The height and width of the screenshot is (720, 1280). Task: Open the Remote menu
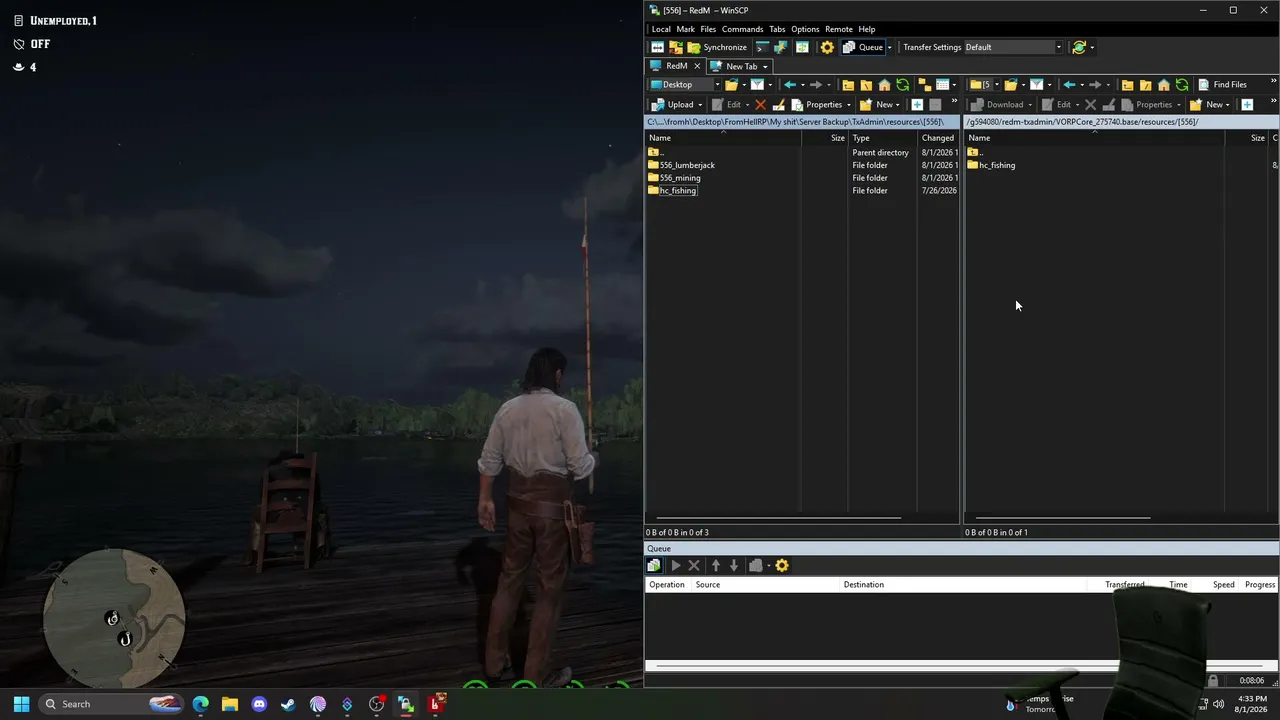(839, 29)
